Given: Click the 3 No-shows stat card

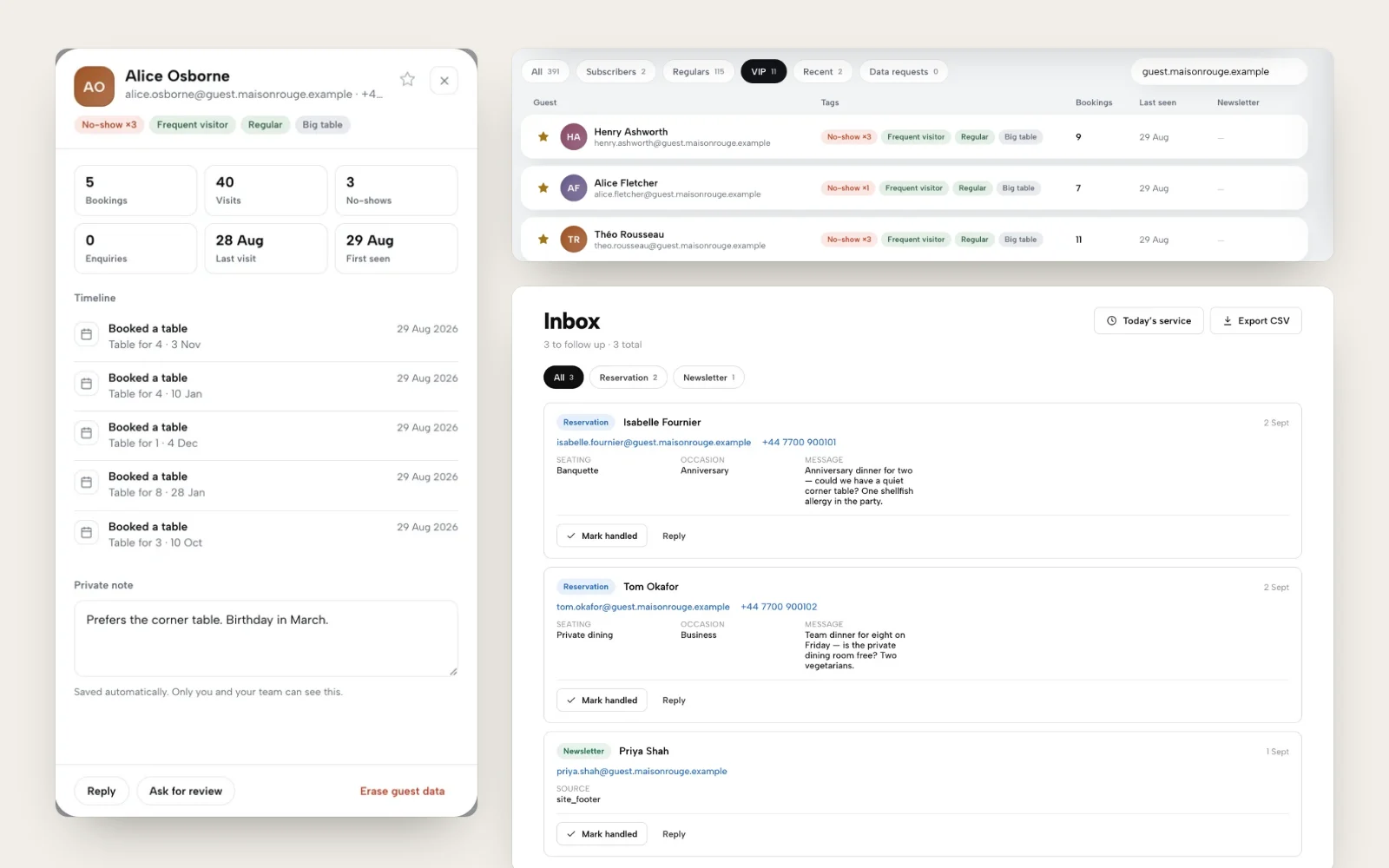Looking at the screenshot, I should (396, 191).
